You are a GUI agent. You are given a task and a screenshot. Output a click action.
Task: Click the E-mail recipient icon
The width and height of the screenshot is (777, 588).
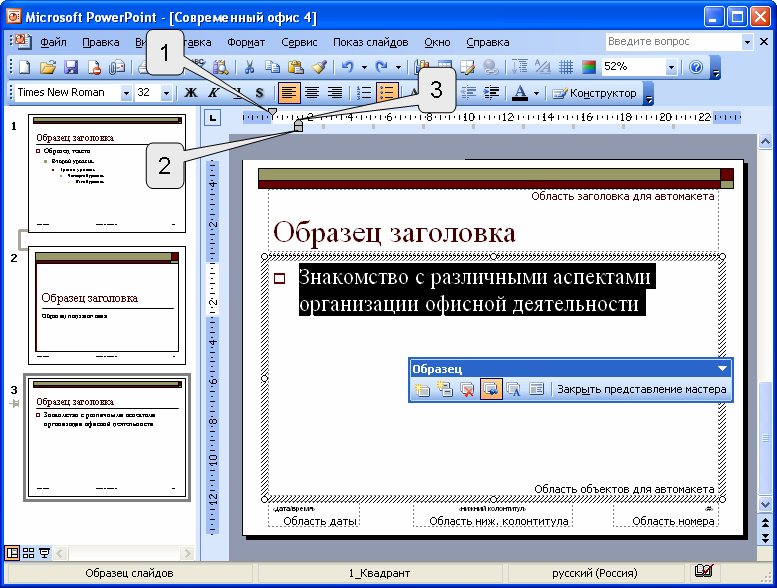pyautogui.click(x=117, y=67)
